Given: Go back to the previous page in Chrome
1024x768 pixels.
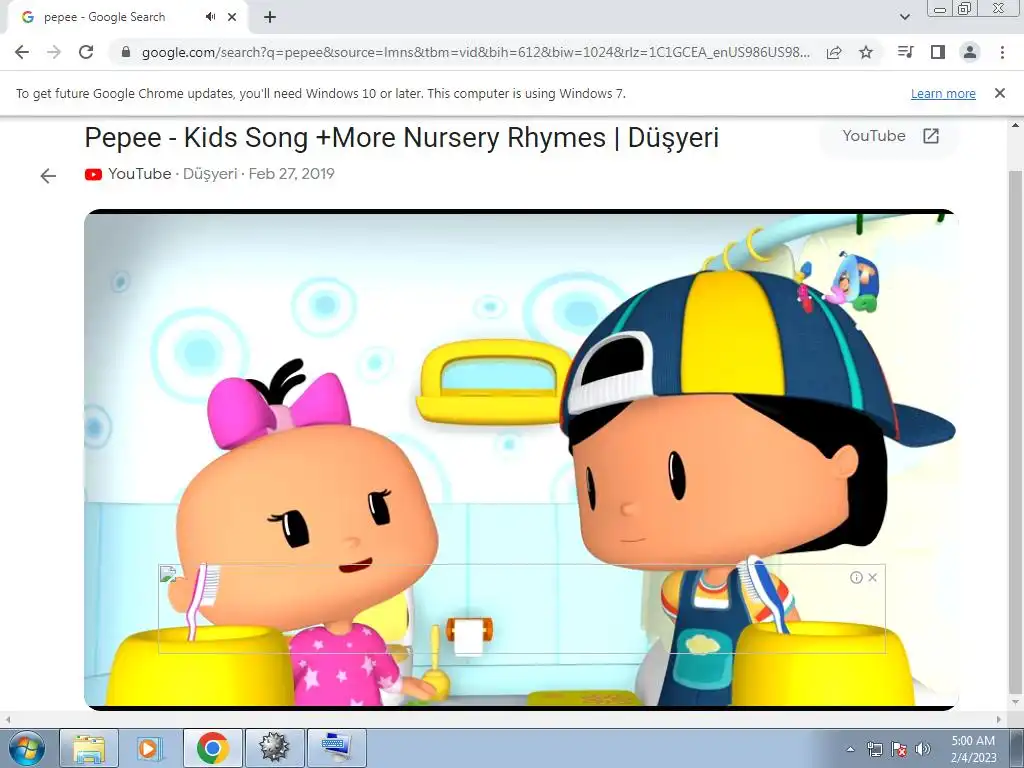Looking at the screenshot, I should [22, 52].
